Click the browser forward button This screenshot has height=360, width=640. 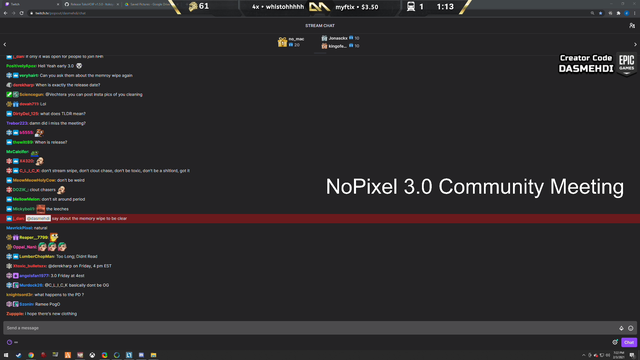click(x=13, y=13)
